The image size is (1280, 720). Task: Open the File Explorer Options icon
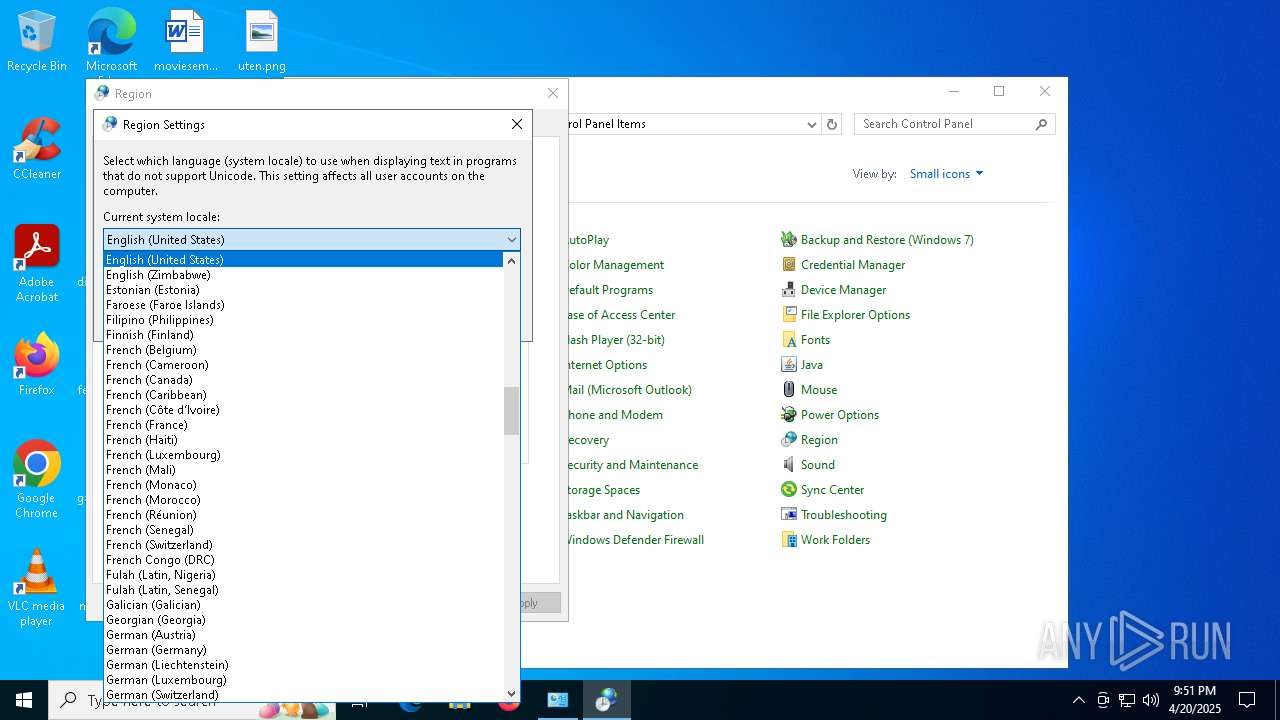click(x=789, y=315)
